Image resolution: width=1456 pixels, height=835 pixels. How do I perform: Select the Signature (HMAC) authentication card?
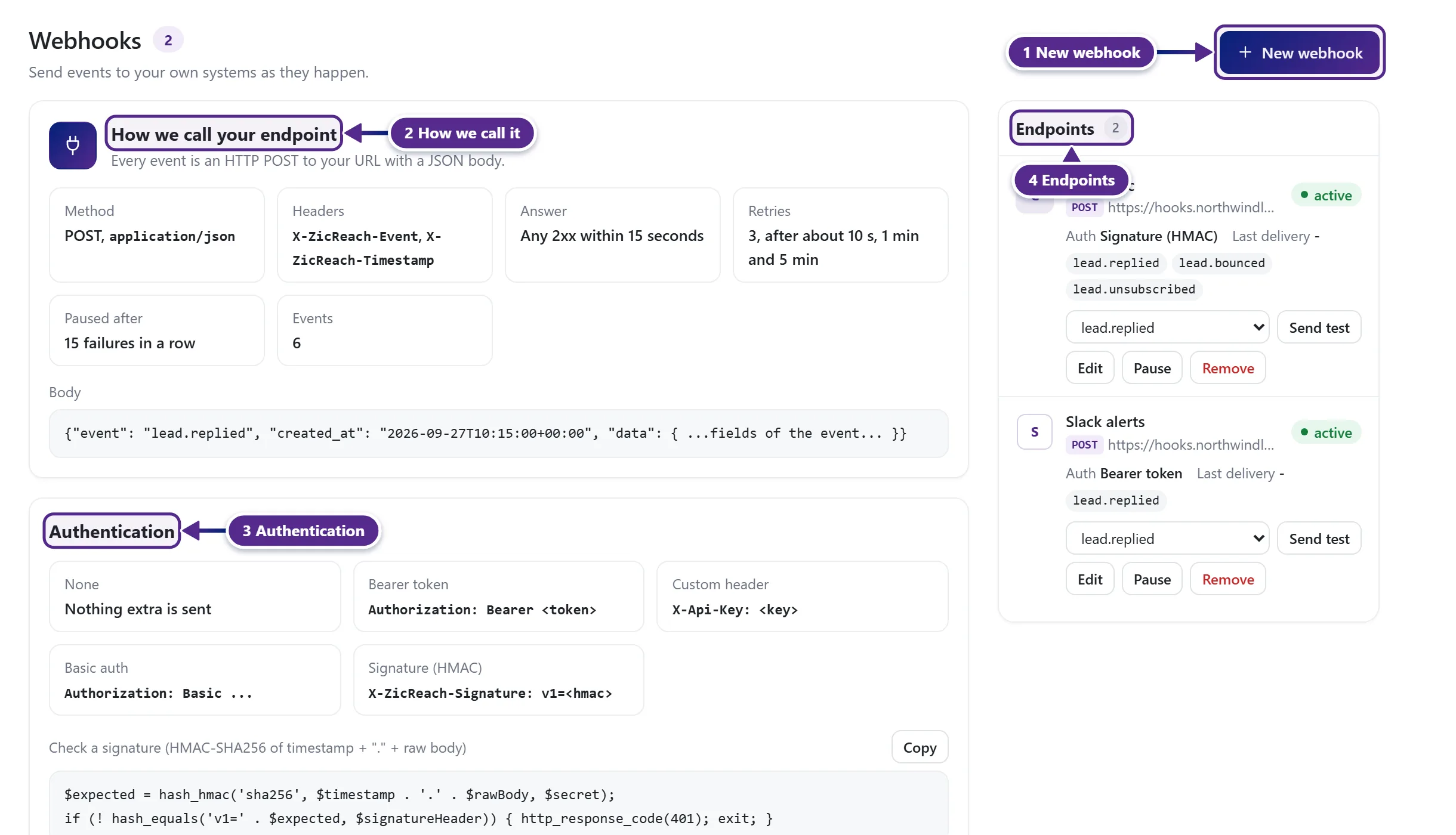(x=499, y=680)
